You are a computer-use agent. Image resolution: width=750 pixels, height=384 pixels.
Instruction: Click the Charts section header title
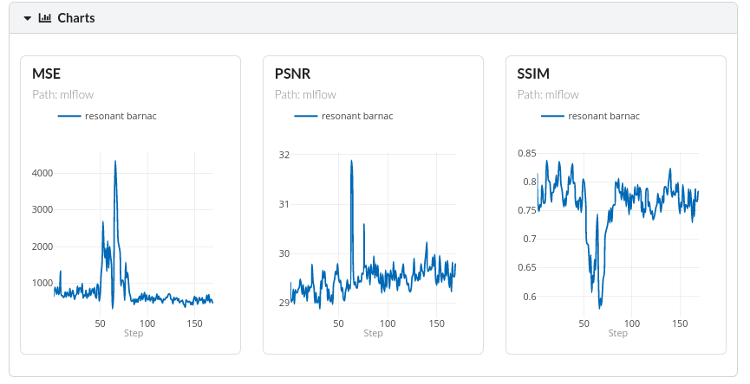pyautogui.click(x=76, y=18)
